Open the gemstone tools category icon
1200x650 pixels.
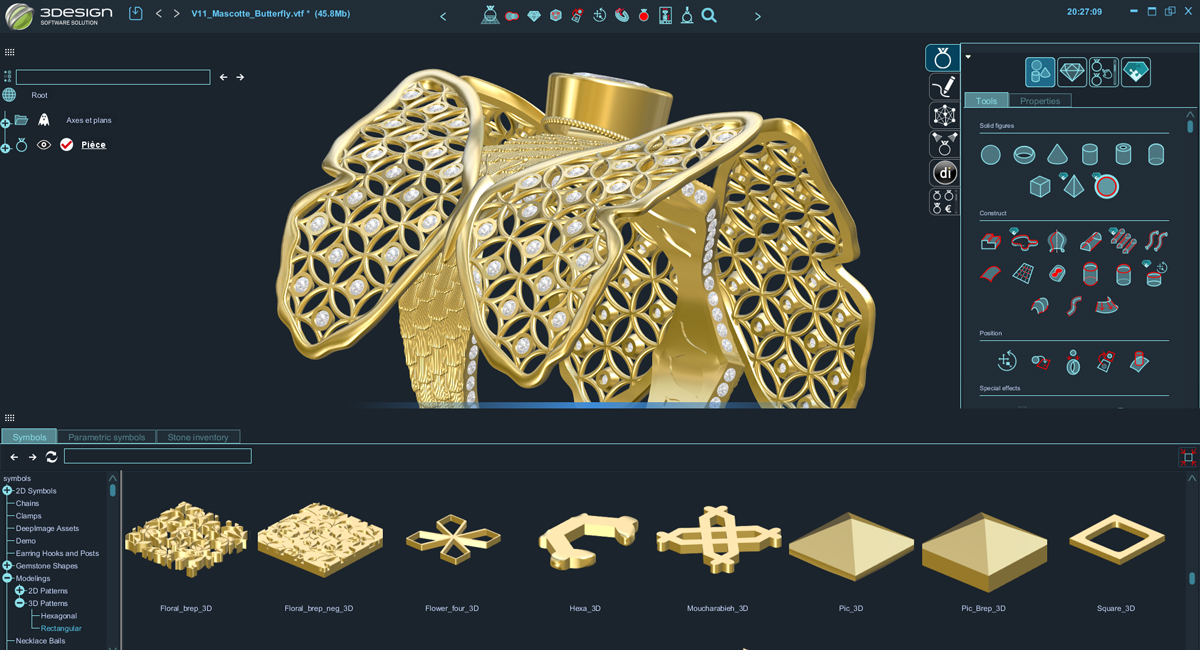click(x=1072, y=72)
